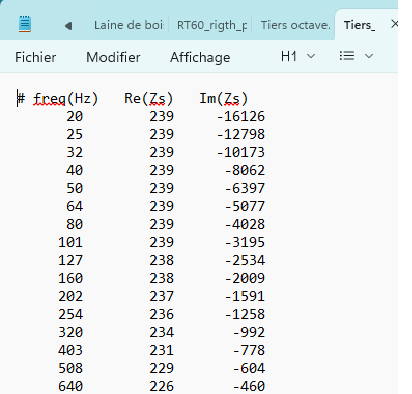Click the frequency value 160
This screenshot has height=394, width=412.
coord(70,278)
